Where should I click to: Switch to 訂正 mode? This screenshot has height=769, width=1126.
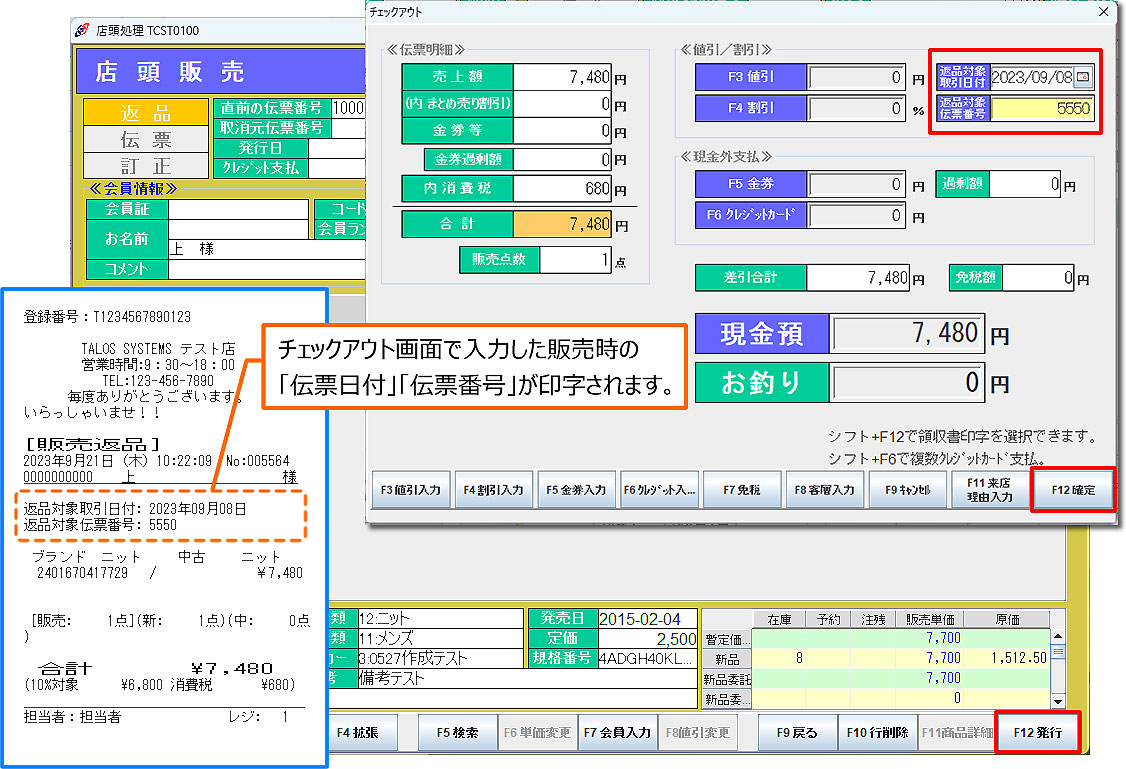146,165
